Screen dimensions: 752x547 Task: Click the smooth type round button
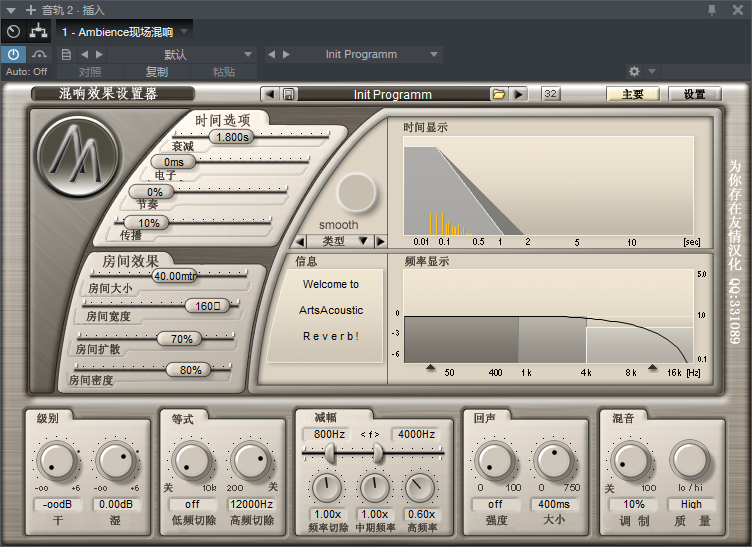[356, 193]
